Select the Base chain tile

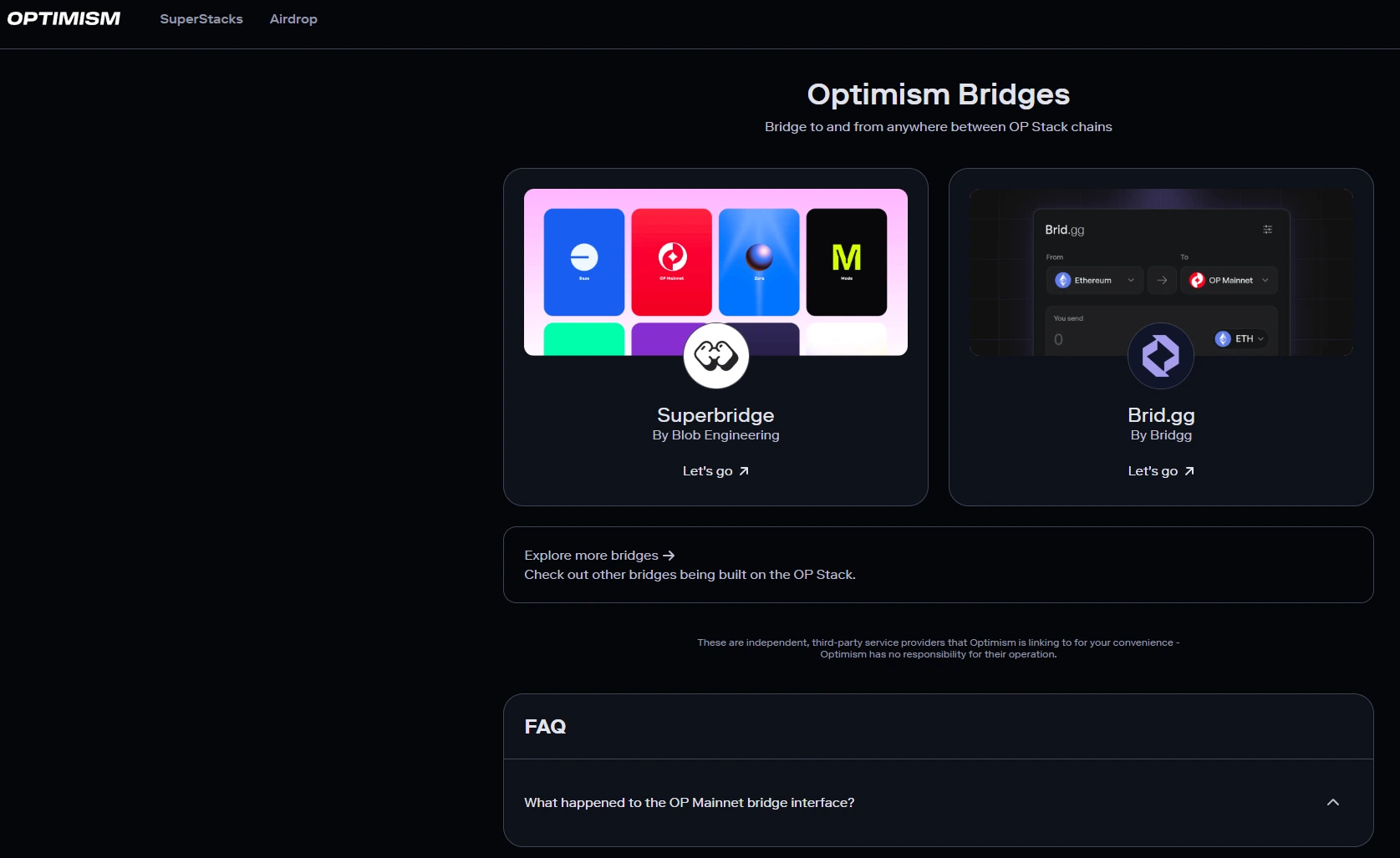tap(583, 261)
